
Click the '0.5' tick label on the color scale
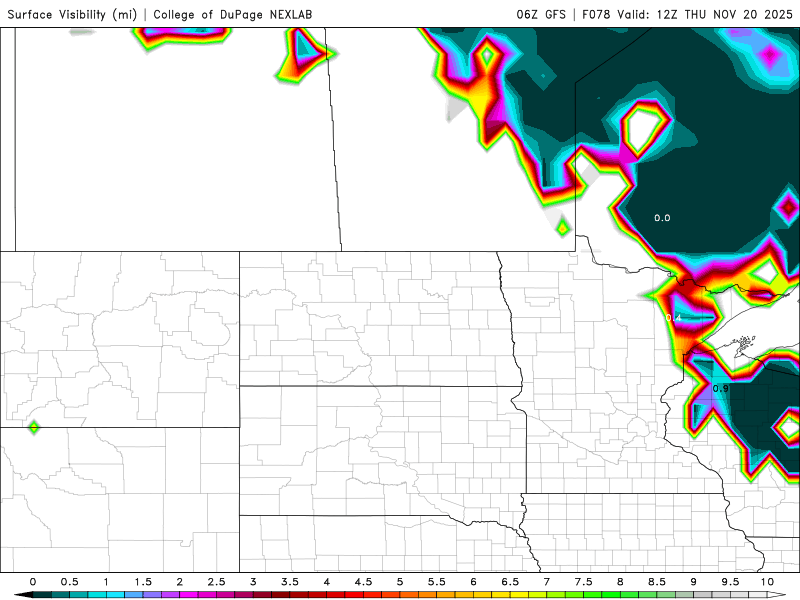[x=69, y=582]
